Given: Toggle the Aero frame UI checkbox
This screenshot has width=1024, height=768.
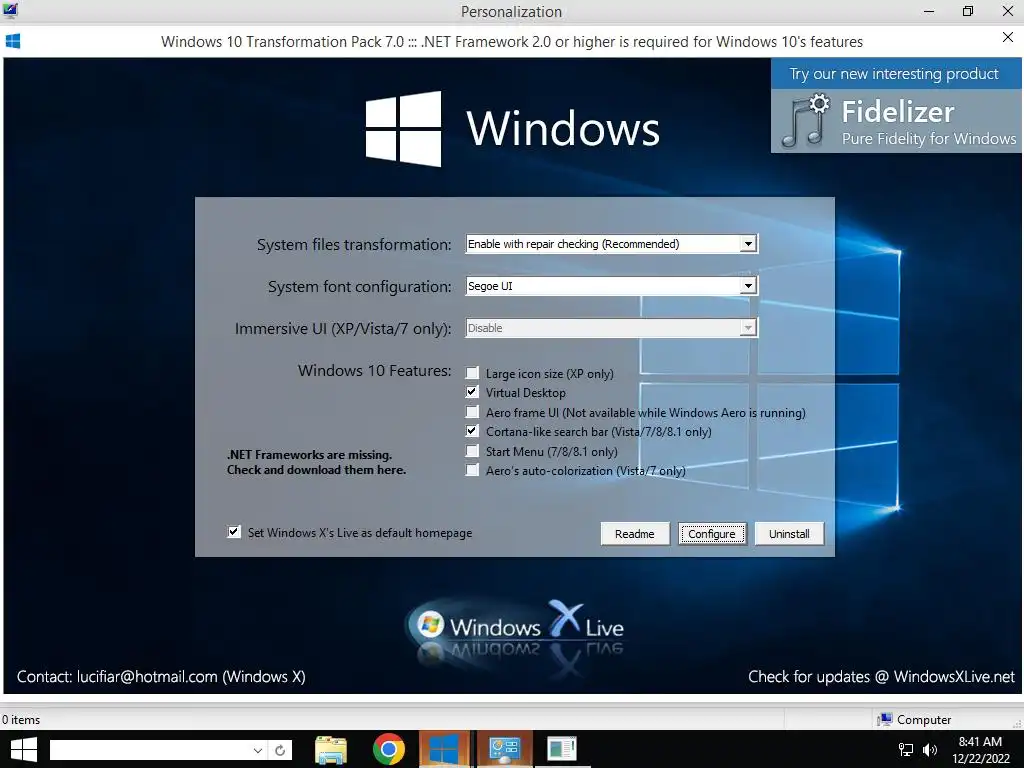Looking at the screenshot, I should 472,411.
